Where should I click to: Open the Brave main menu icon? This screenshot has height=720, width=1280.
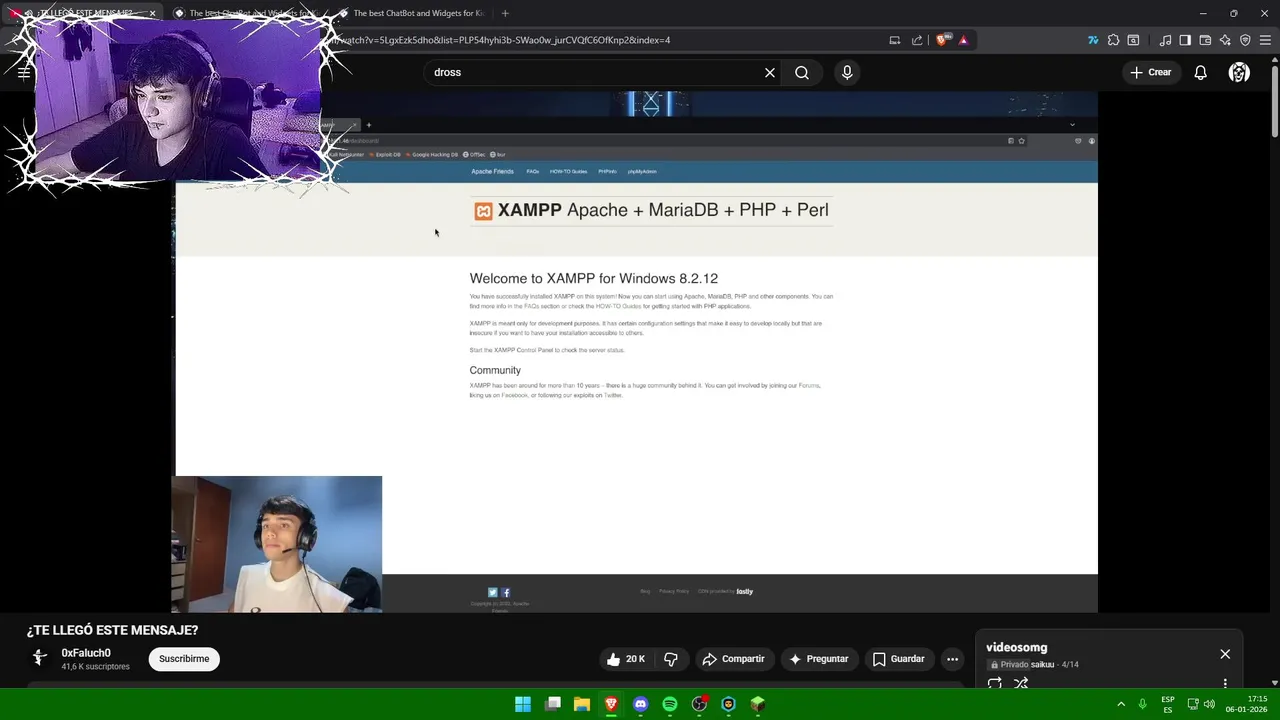coord(1265,41)
